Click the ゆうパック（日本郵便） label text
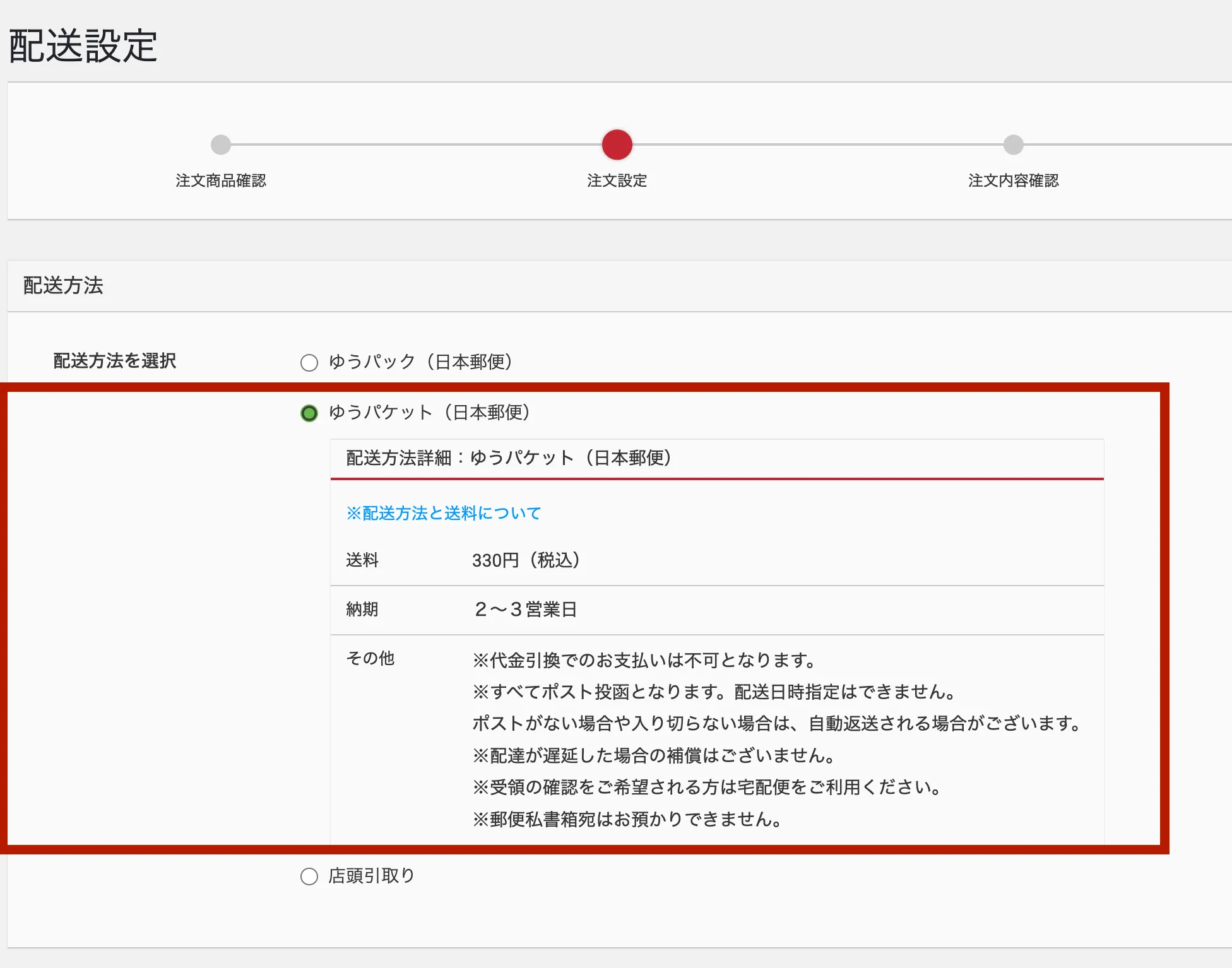Viewport: 1232px width, 968px height. tap(420, 362)
